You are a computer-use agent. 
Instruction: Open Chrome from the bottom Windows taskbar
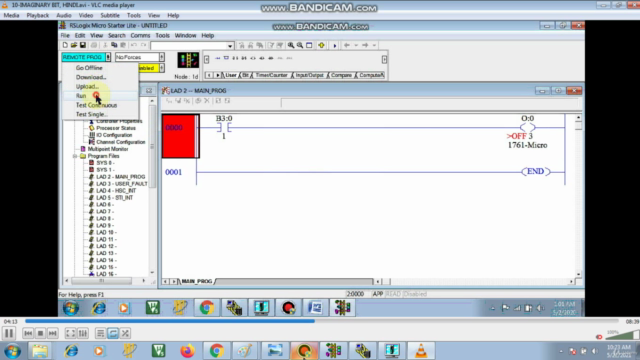[216, 351]
